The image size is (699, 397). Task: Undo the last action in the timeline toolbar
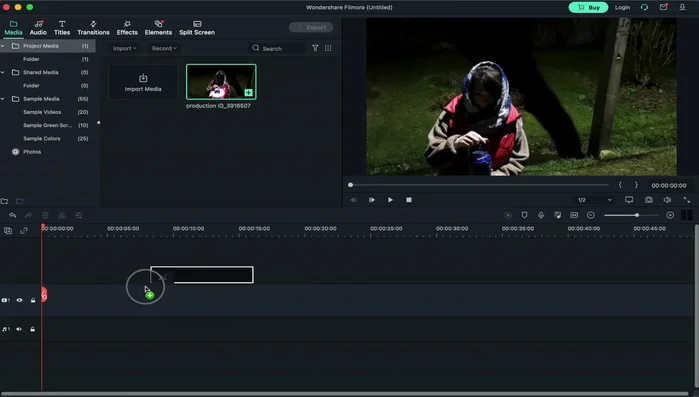(12, 215)
